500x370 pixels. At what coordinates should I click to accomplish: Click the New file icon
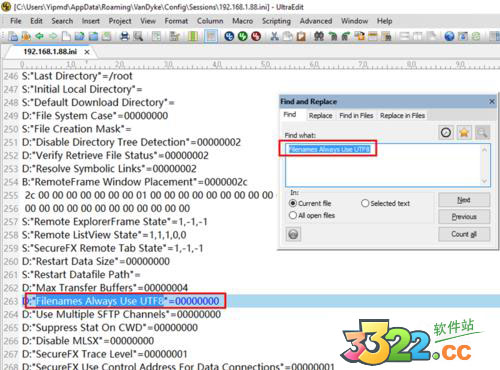pos(66,36)
